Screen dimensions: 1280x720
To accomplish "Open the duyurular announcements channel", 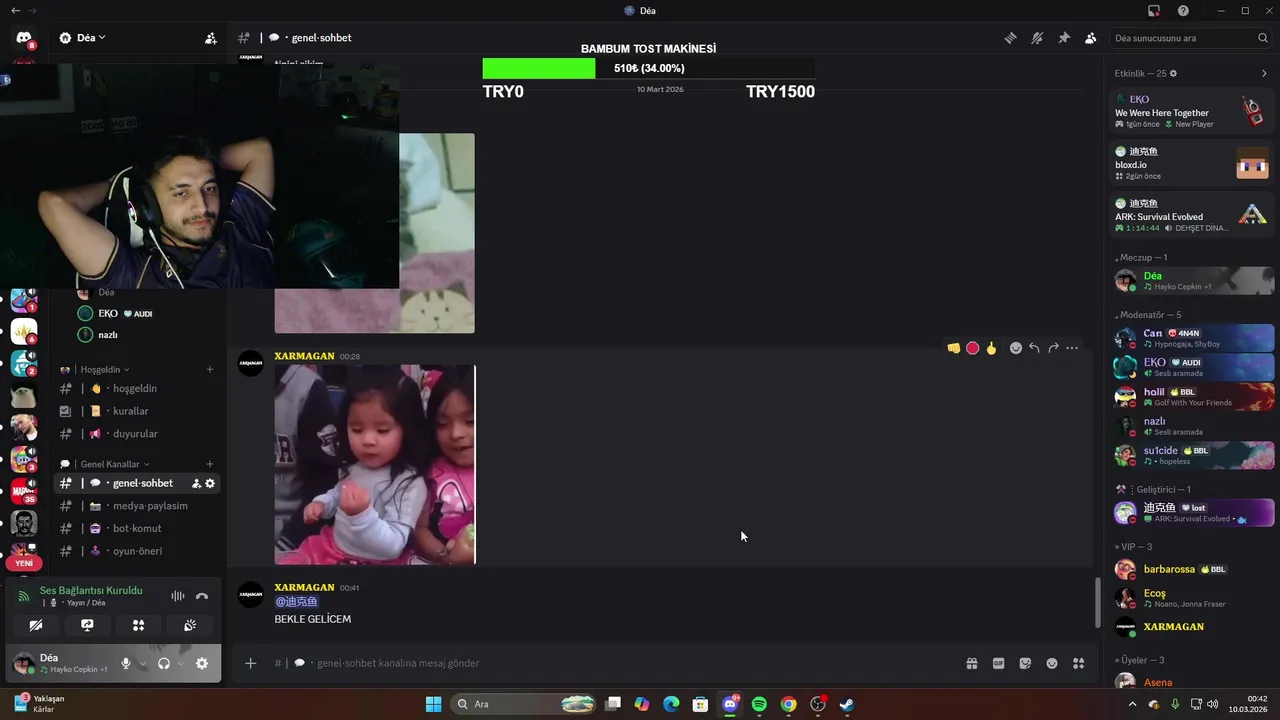I will (x=137, y=434).
